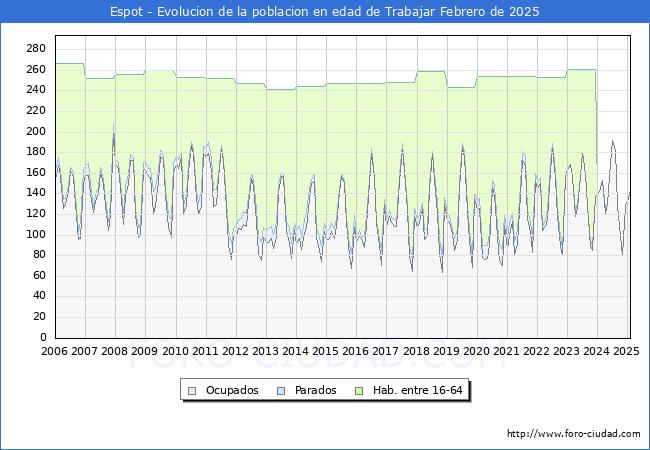Click the 100 y-axis value
650x450 pixels.
coord(36,235)
